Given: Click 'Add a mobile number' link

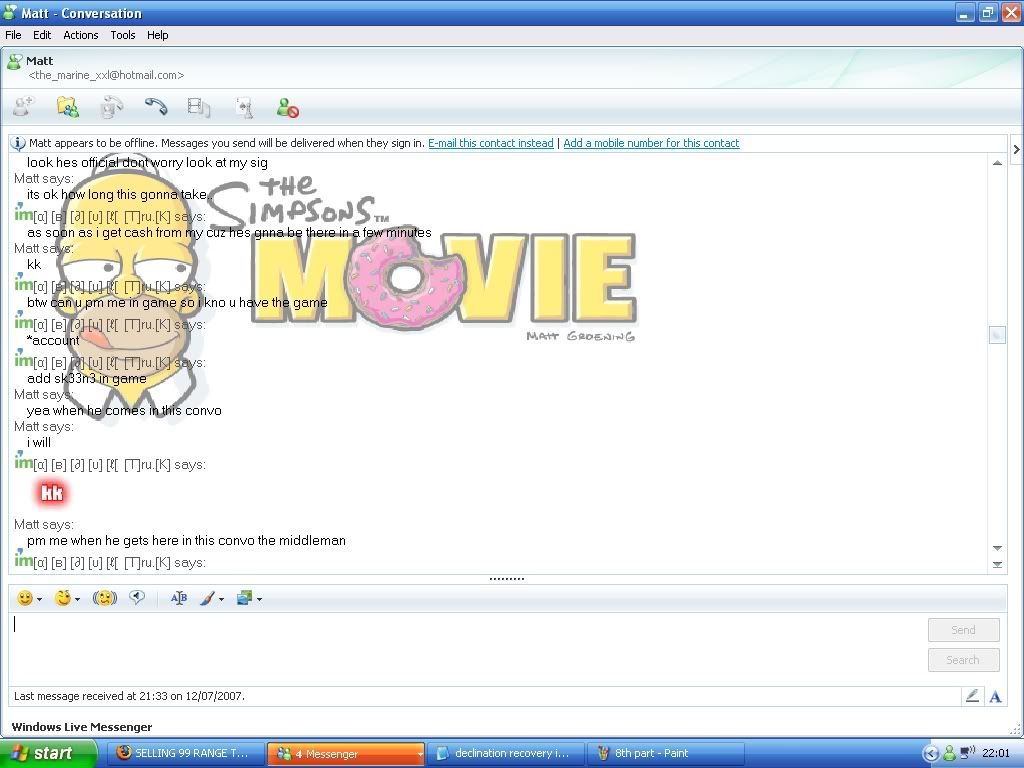Looking at the screenshot, I should pyautogui.click(x=651, y=143).
